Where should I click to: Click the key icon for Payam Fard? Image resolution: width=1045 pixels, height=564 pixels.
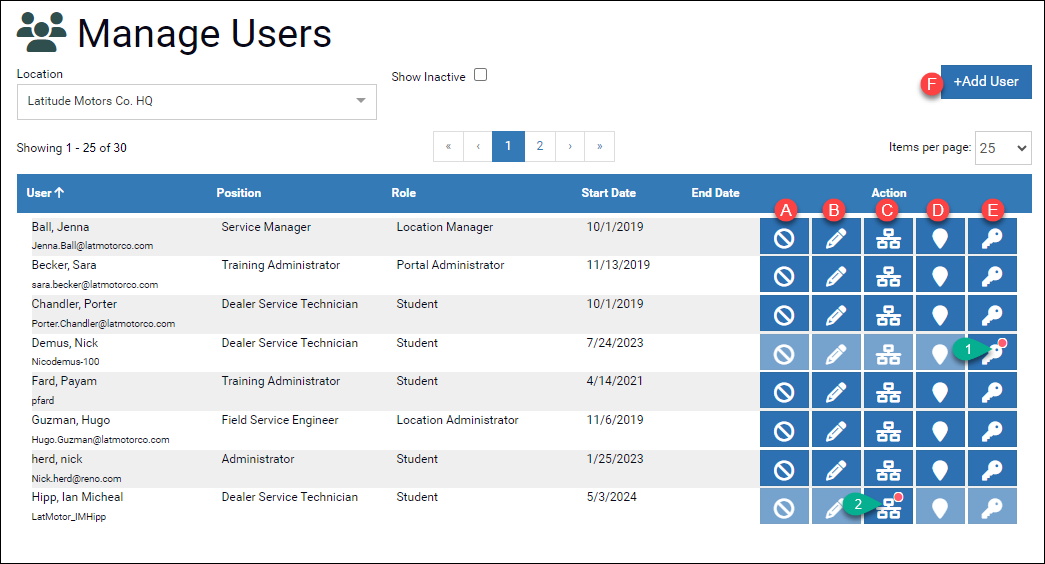(x=992, y=392)
